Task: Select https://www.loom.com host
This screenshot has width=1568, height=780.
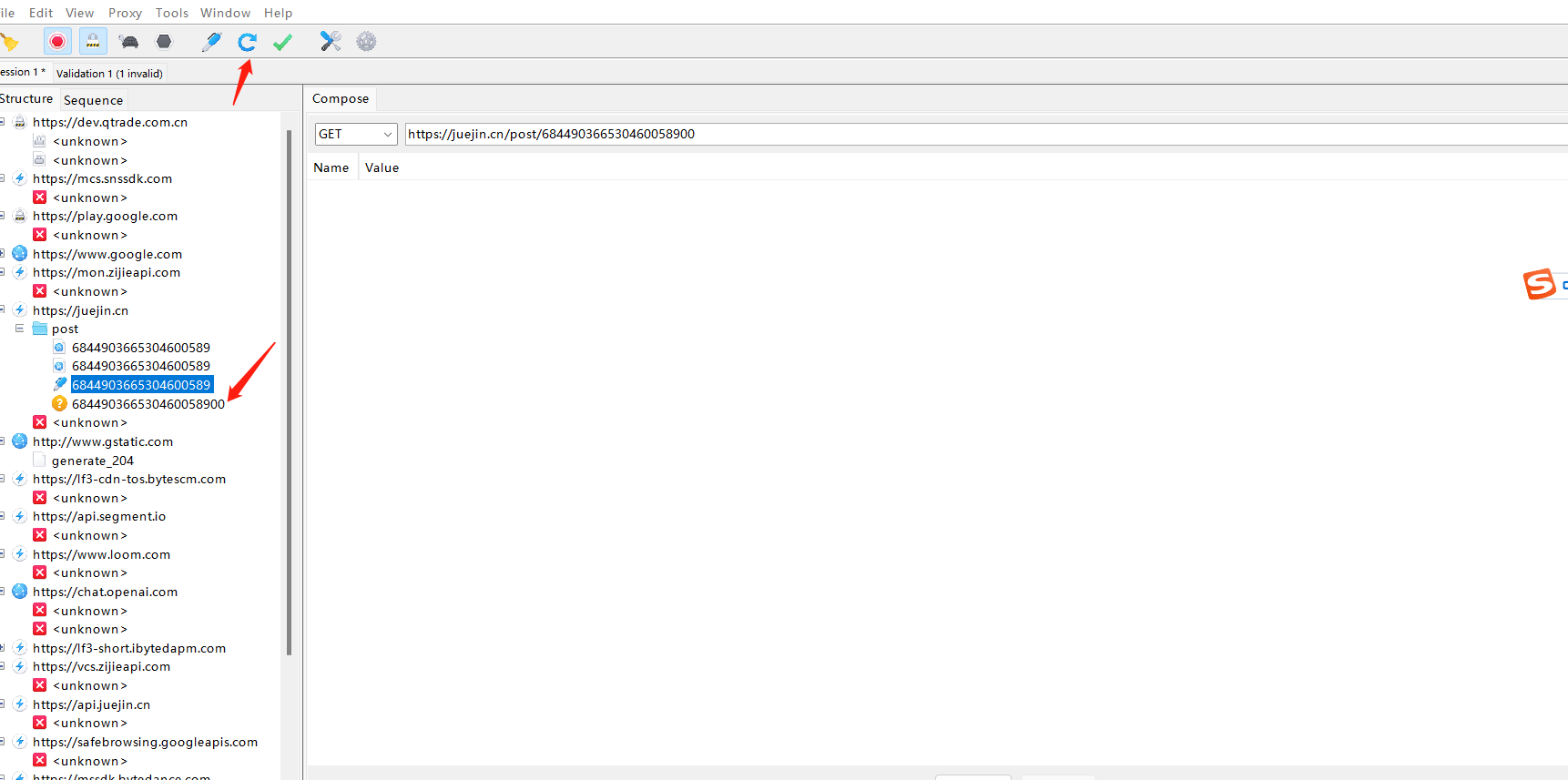Action: (101, 554)
